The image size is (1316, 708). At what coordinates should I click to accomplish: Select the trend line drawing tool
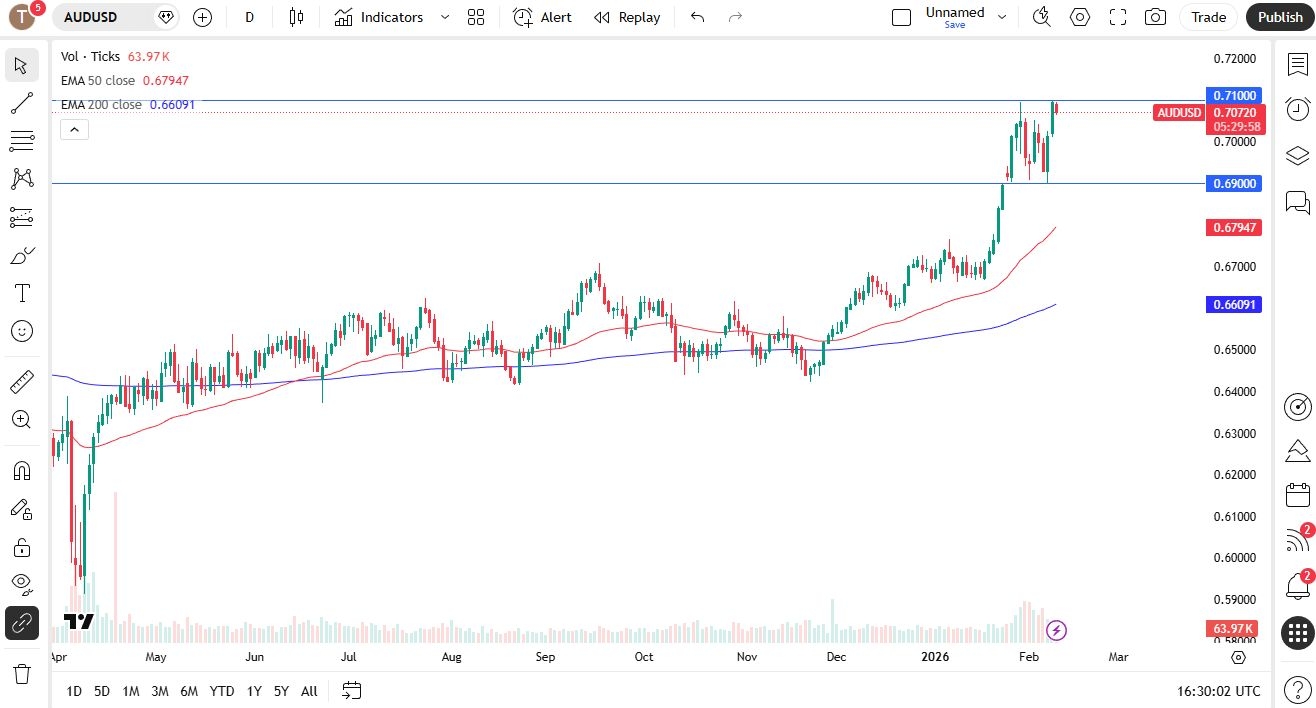coord(22,103)
